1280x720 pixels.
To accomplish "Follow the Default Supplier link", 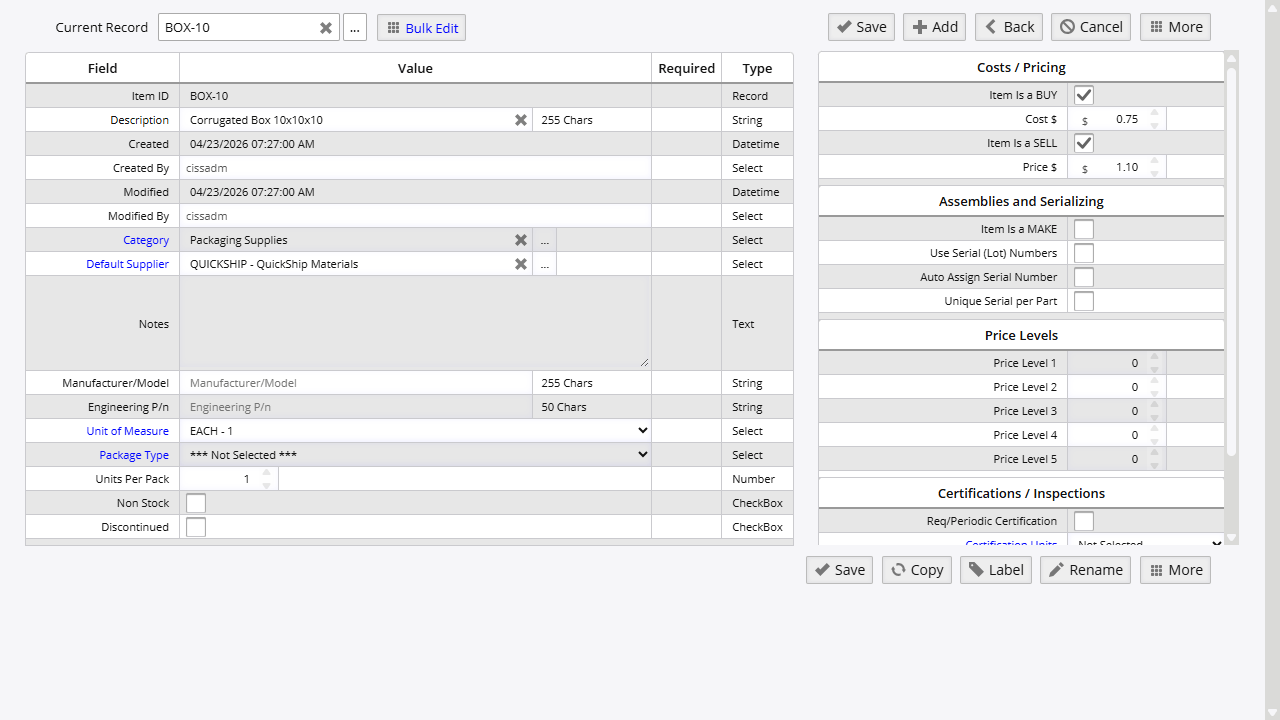I will (127, 263).
